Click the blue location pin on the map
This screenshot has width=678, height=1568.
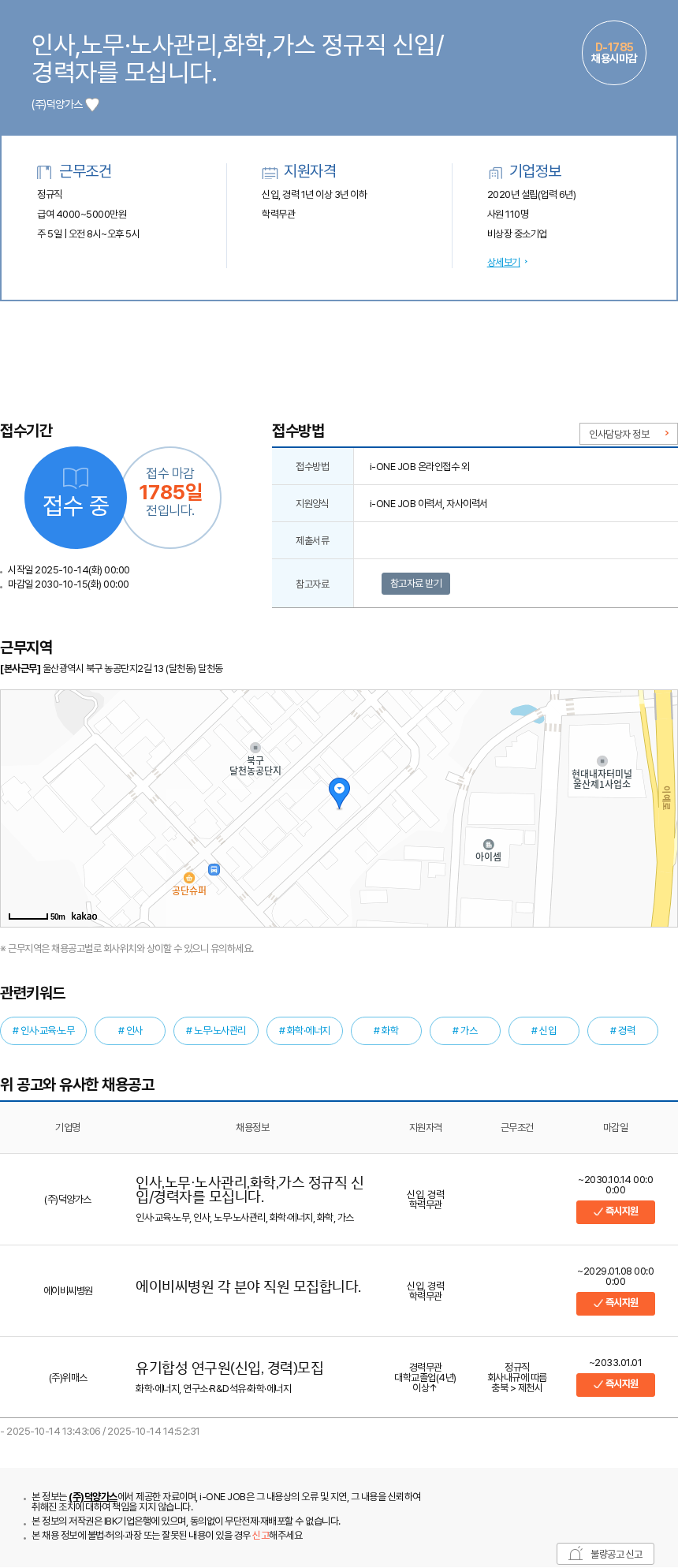[339, 793]
